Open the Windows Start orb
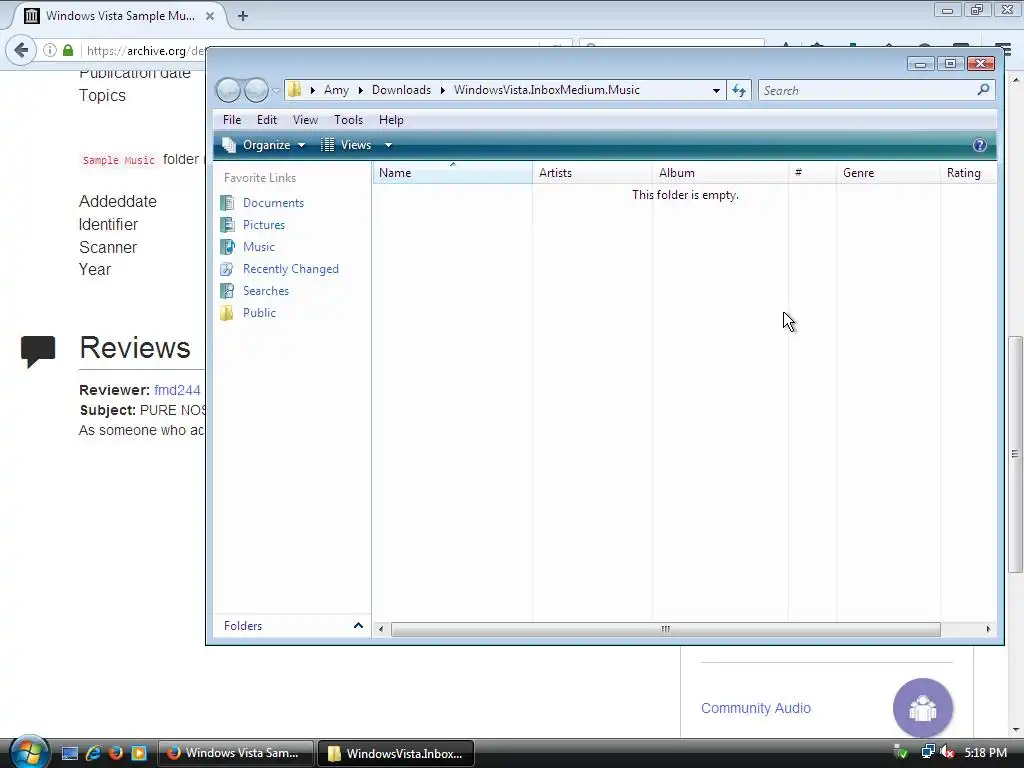The image size is (1024, 768). [28, 752]
